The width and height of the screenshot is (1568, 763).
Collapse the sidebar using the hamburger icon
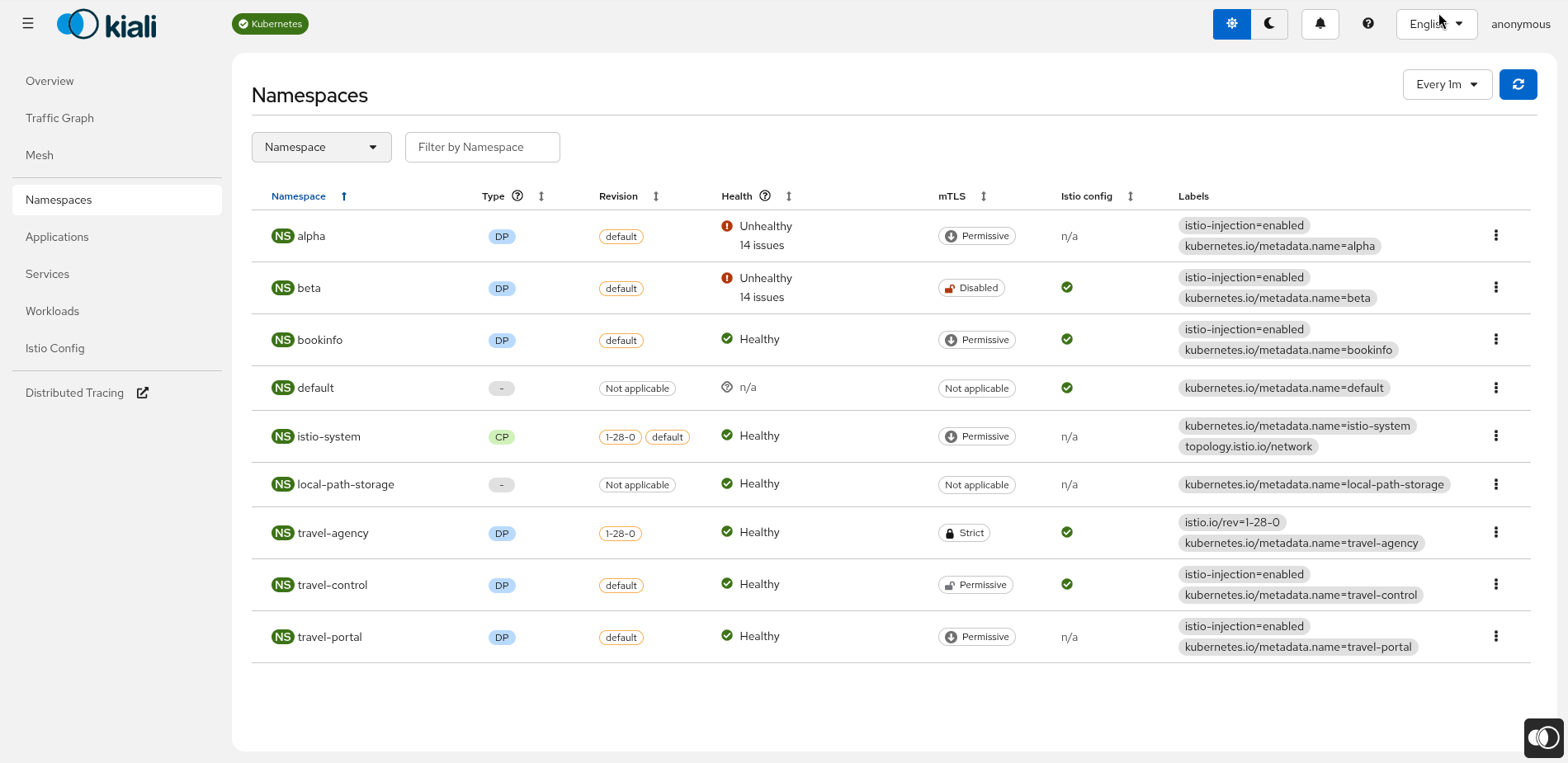click(27, 23)
